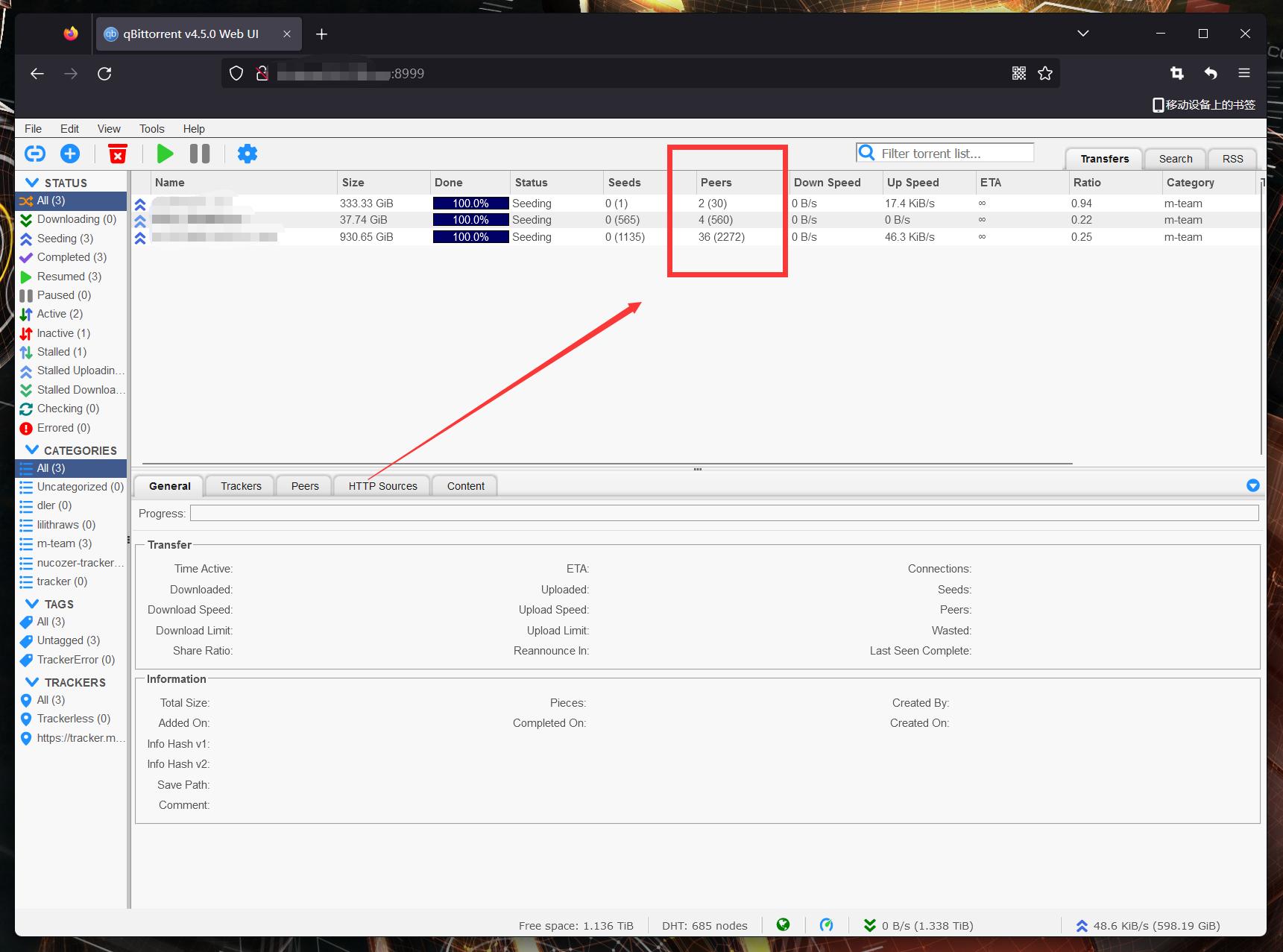Open the RSS tab
The image size is (1283, 952).
pos(1232,159)
